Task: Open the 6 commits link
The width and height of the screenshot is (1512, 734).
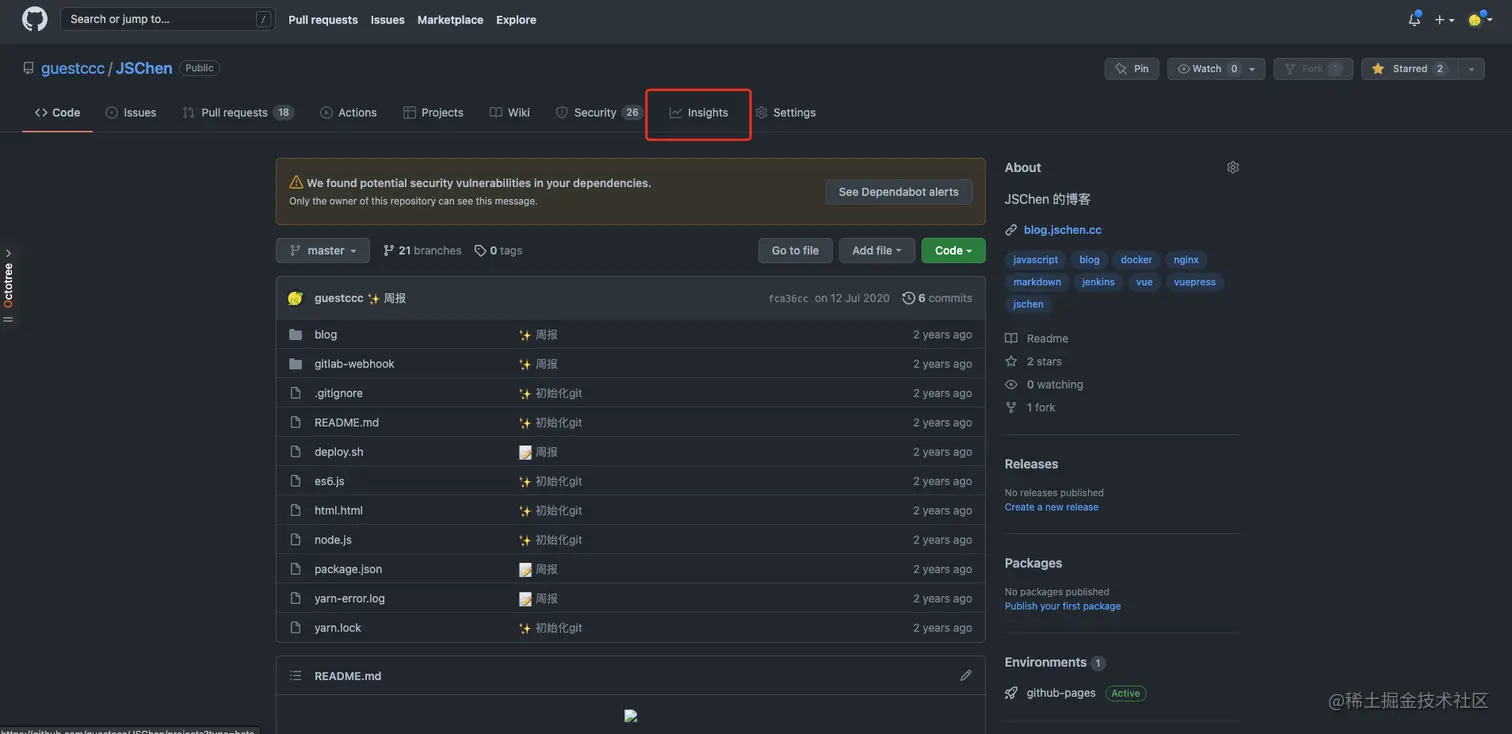Action: pos(937,298)
